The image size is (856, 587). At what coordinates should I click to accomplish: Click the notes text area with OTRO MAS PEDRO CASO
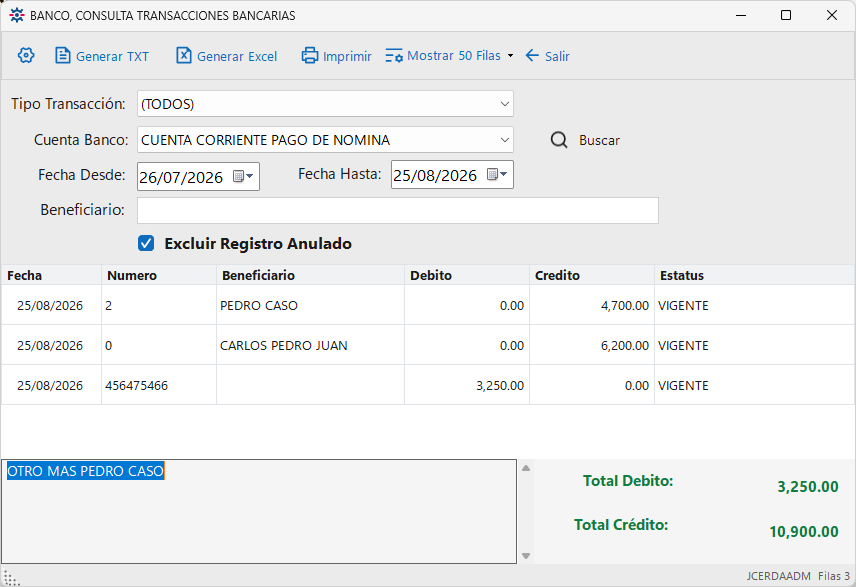tap(259, 511)
